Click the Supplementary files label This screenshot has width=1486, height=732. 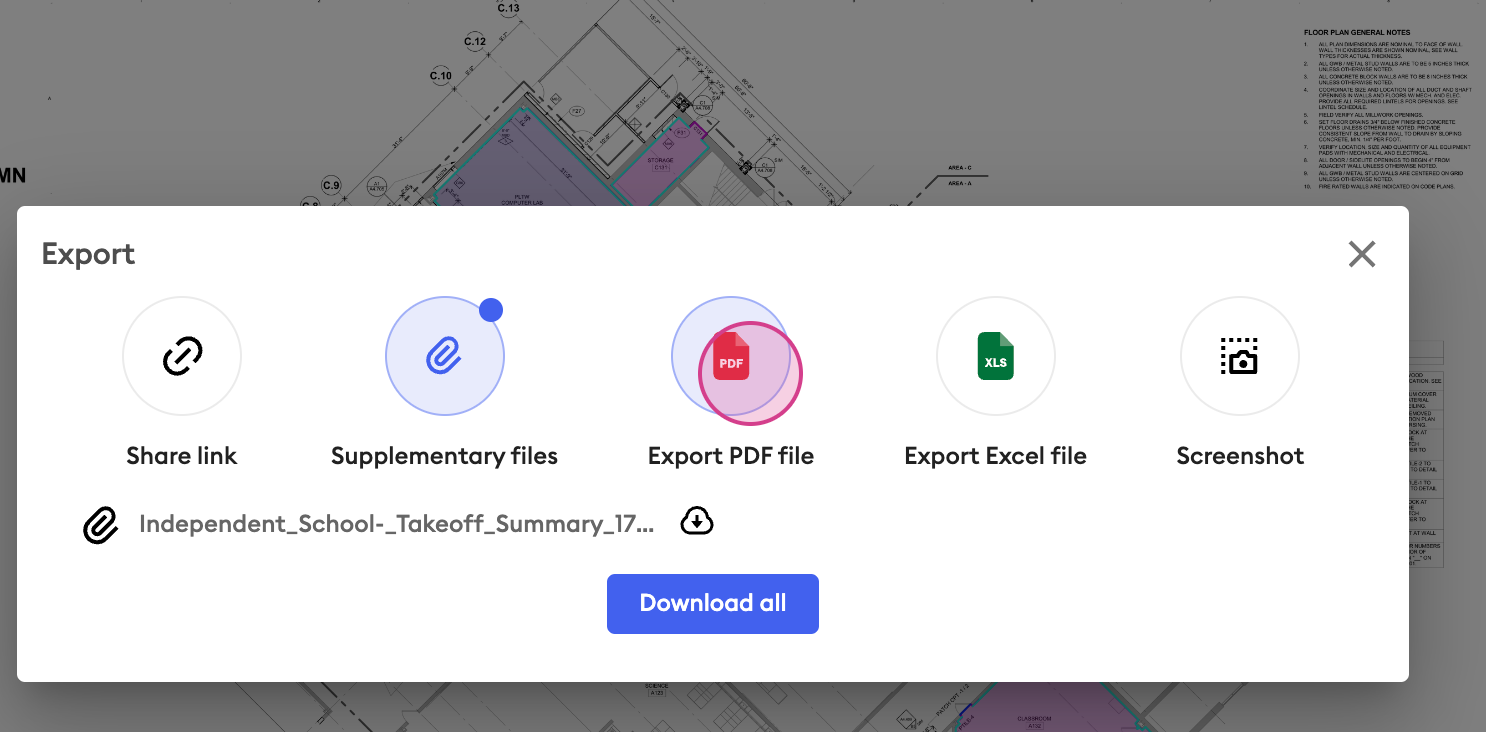point(445,456)
